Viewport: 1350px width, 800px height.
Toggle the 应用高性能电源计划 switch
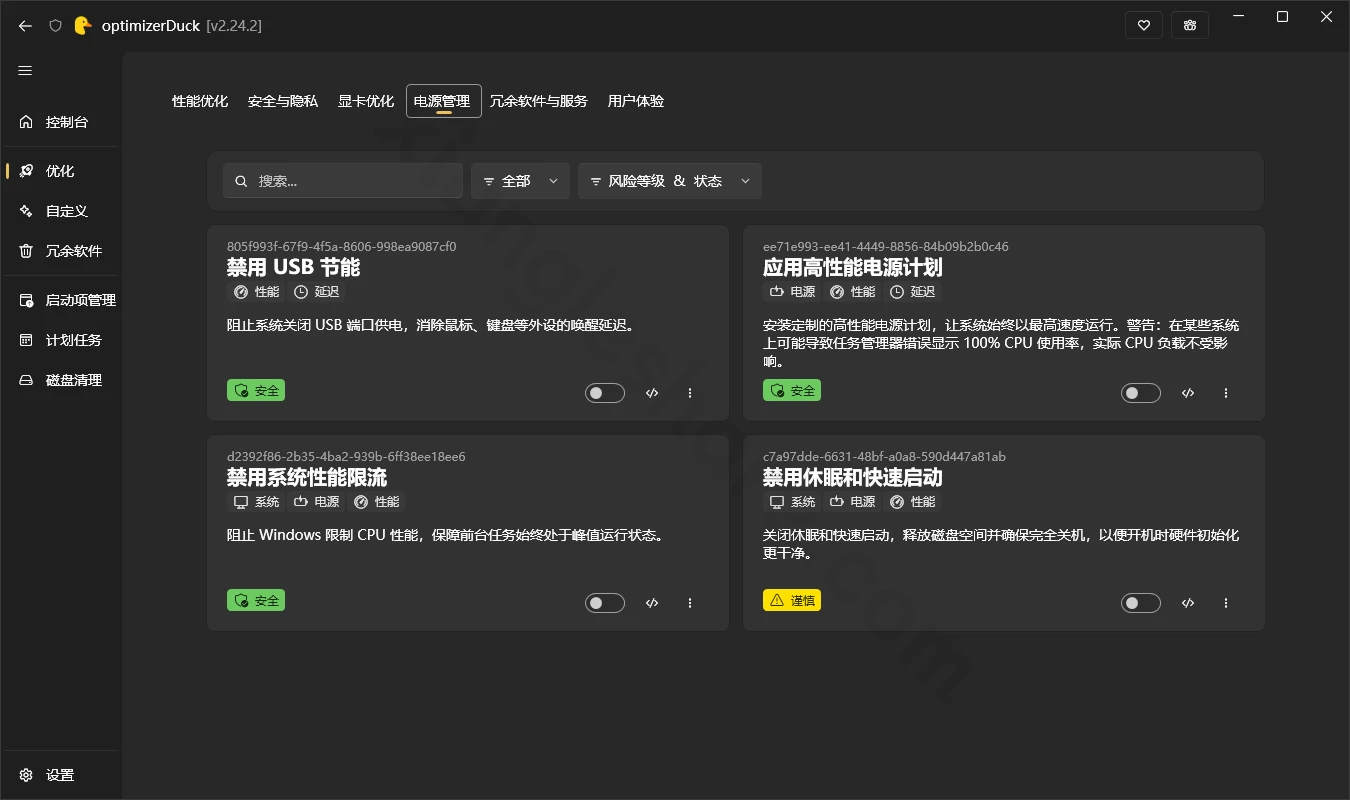coord(1141,393)
